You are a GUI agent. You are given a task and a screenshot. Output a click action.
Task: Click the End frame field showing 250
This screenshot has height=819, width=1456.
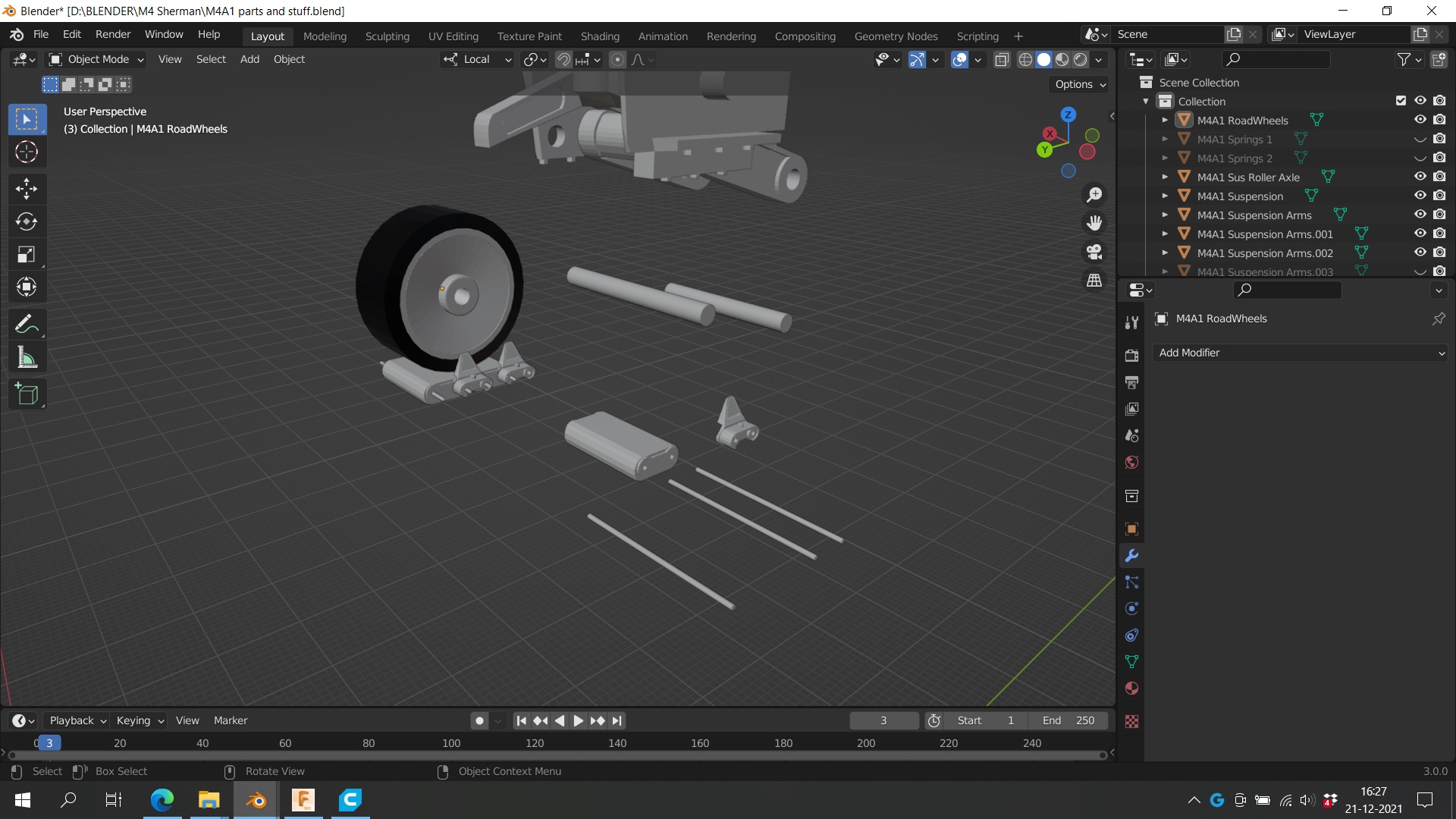click(1069, 720)
